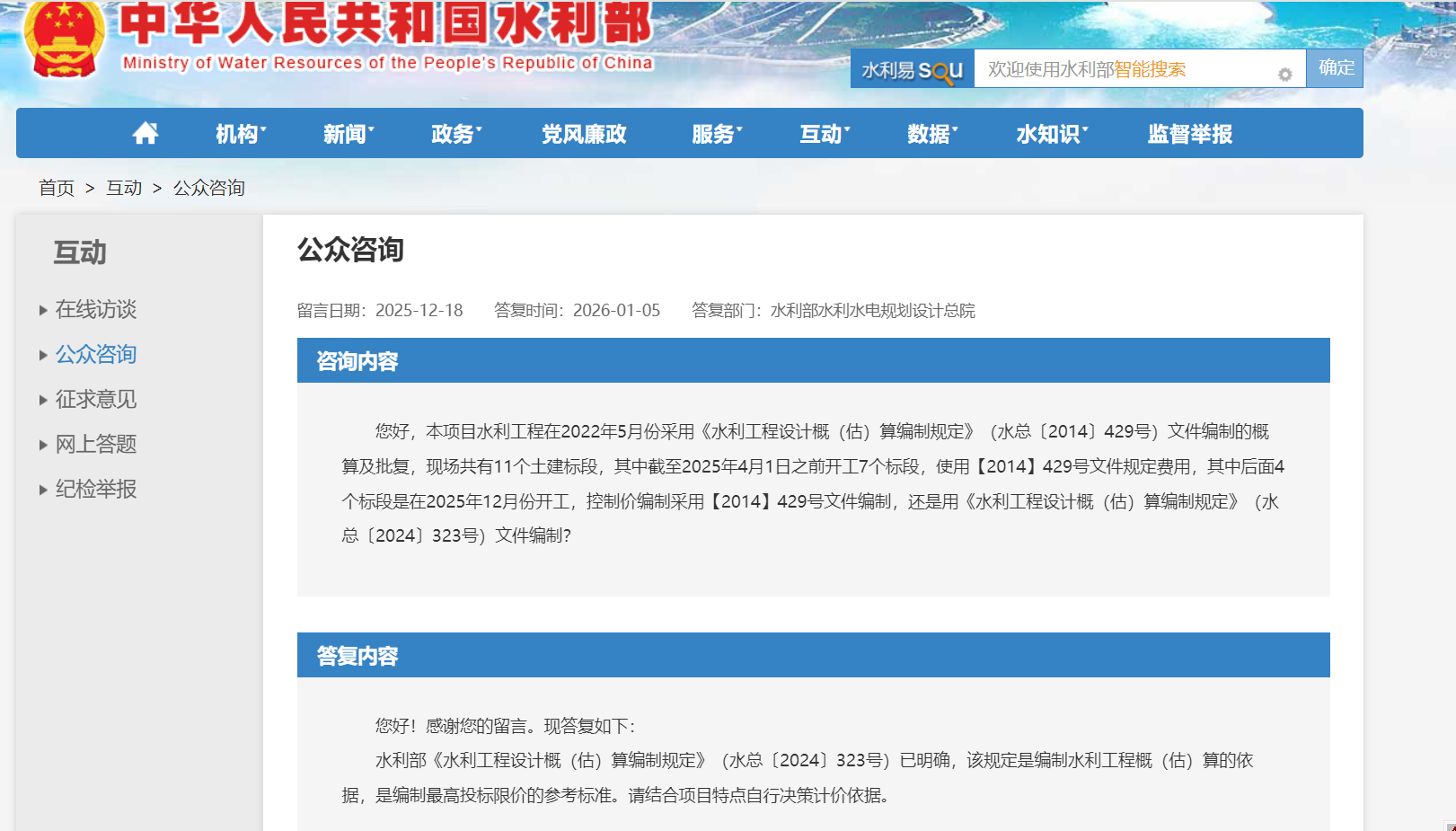The width and height of the screenshot is (1456, 831).
Task: Expand the 政务 dropdown menu
Action: coord(455,134)
